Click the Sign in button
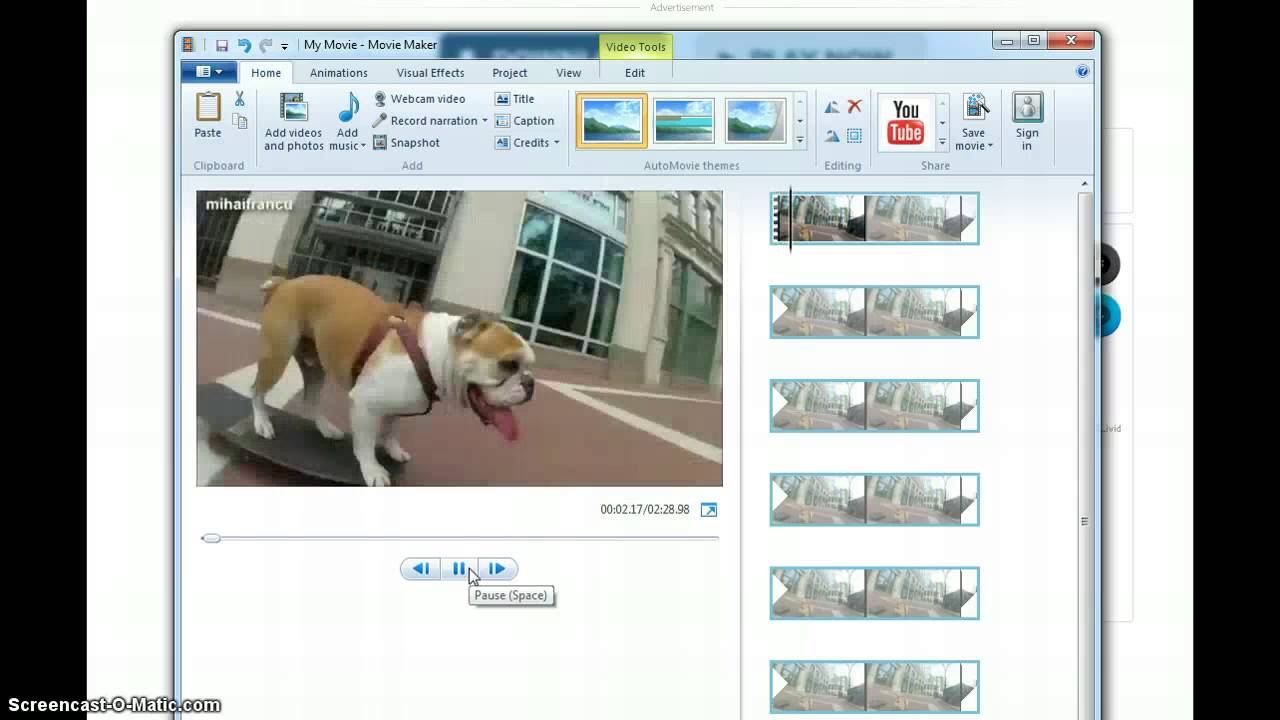Image resolution: width=1280 pixels, height=720 pixels. (x=1027, y=122)
